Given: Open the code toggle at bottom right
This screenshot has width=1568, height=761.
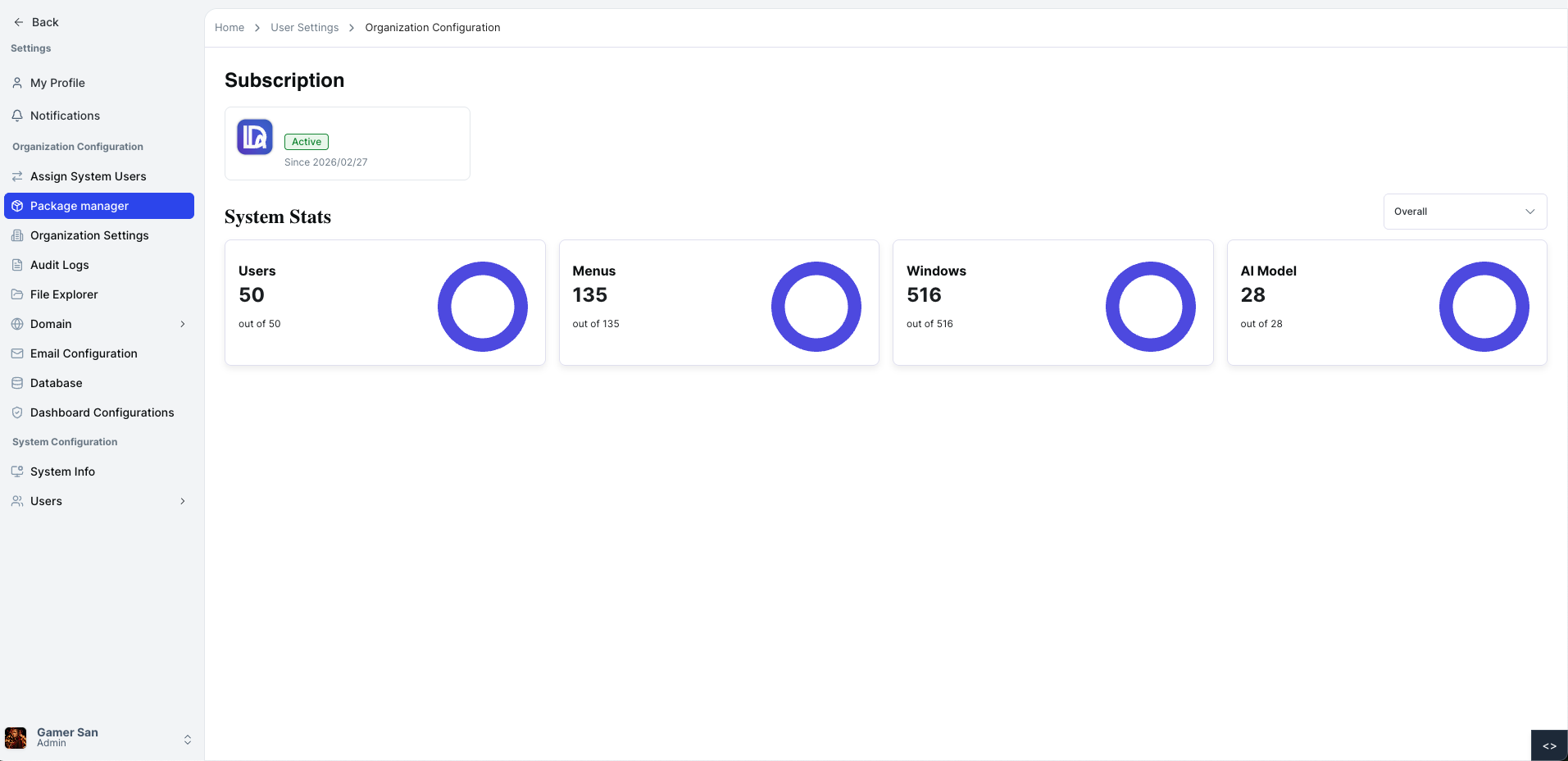Looking at the screenshot, I should (1549, 745).
